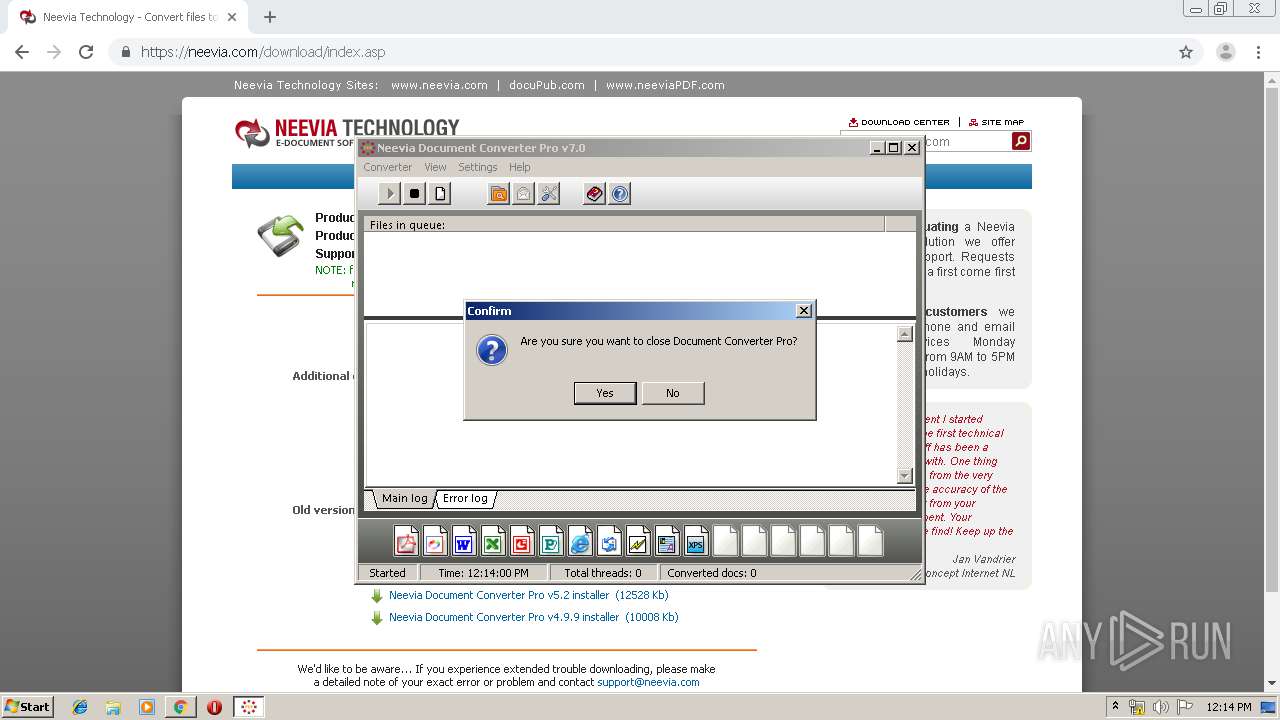Click the question mark icon in Confirm dialog

click(x=492, y=350)
